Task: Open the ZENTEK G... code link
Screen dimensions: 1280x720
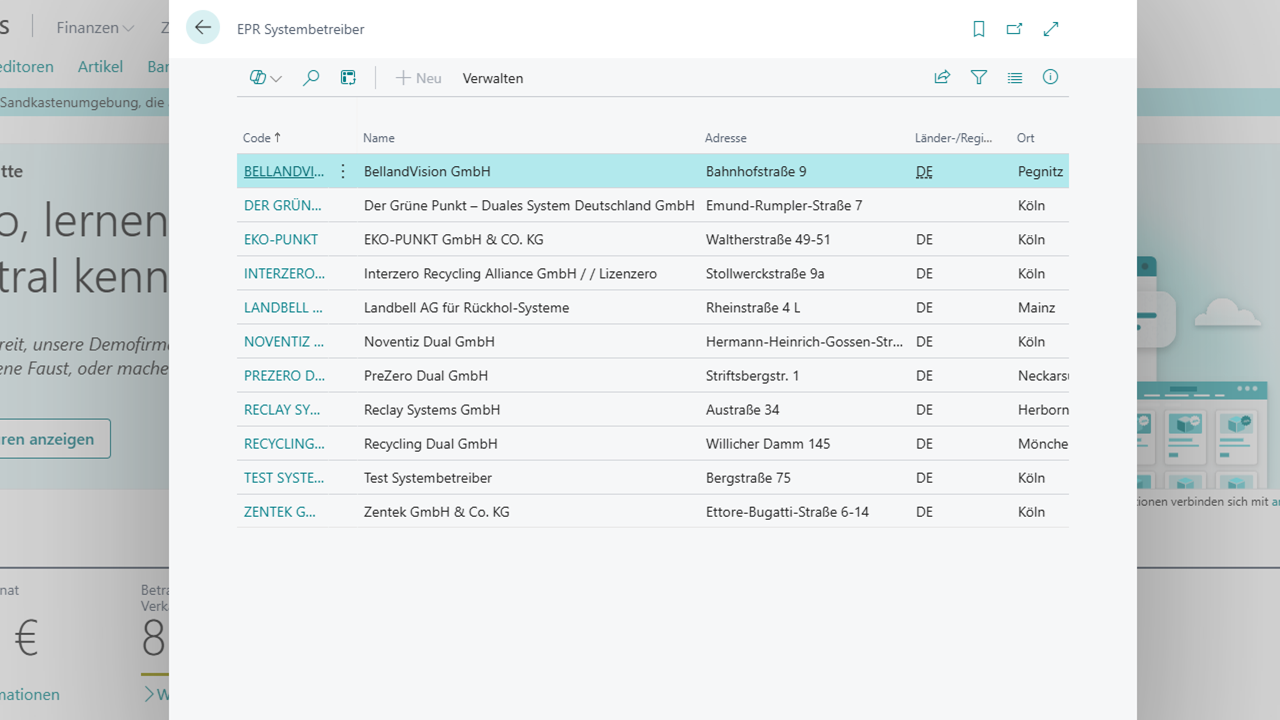Action: click(280, 511)
